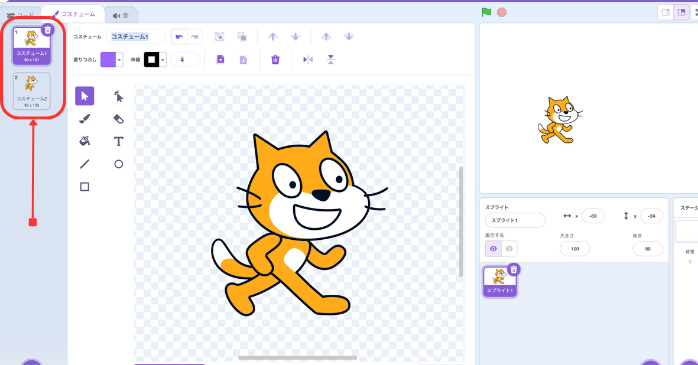Viewport: 698px width, 365px height.
Task: Click the Undo arrow button
Action: [x=179, y=37]
